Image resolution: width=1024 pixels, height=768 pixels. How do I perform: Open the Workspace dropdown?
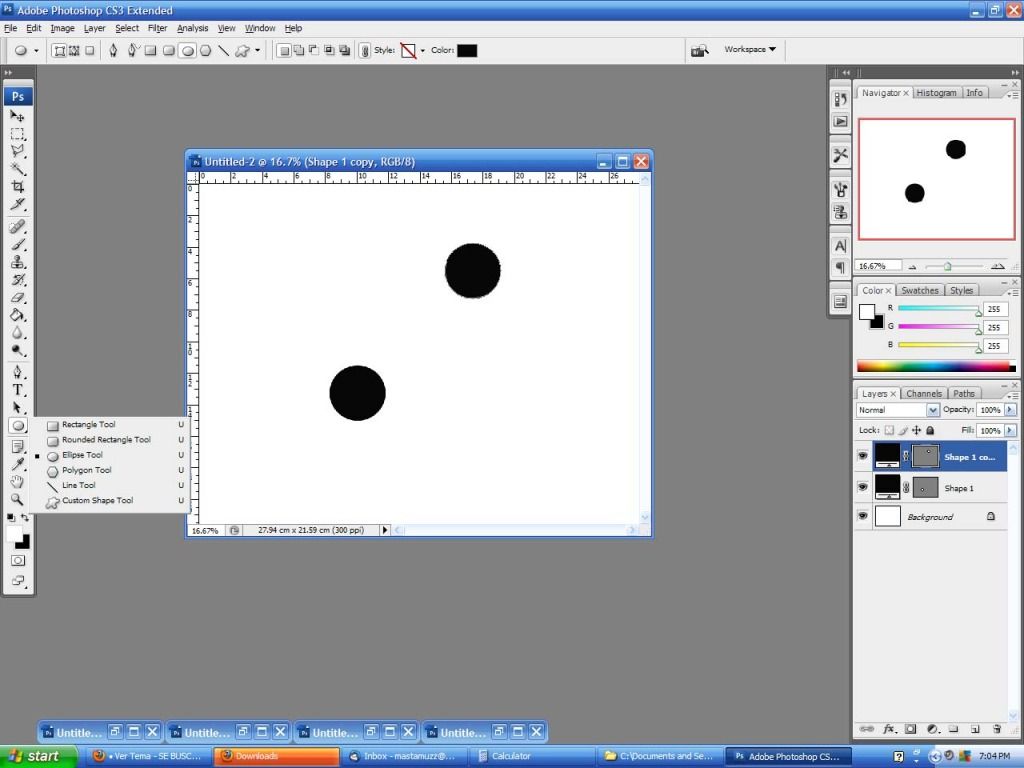[750, 50]
